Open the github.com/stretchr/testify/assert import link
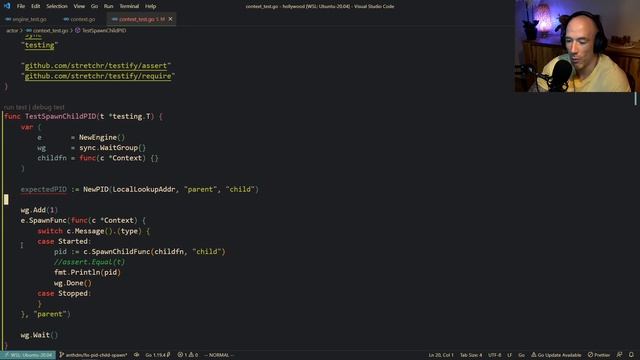 point(96,66)
